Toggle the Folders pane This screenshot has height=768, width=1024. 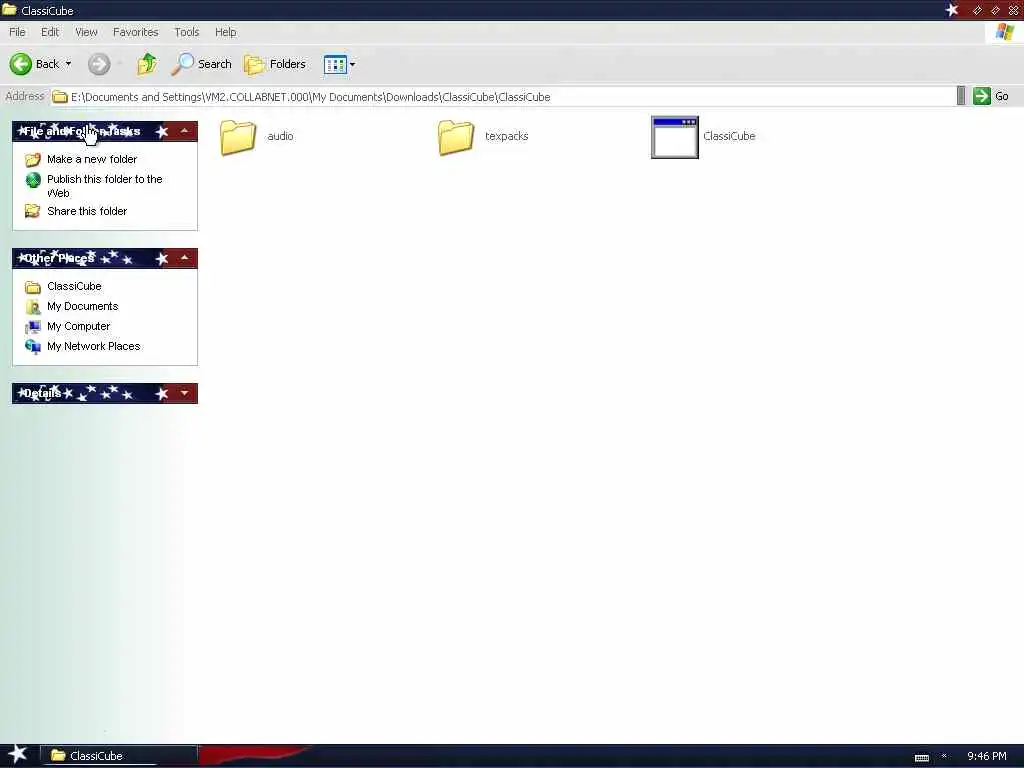[275, 64]
